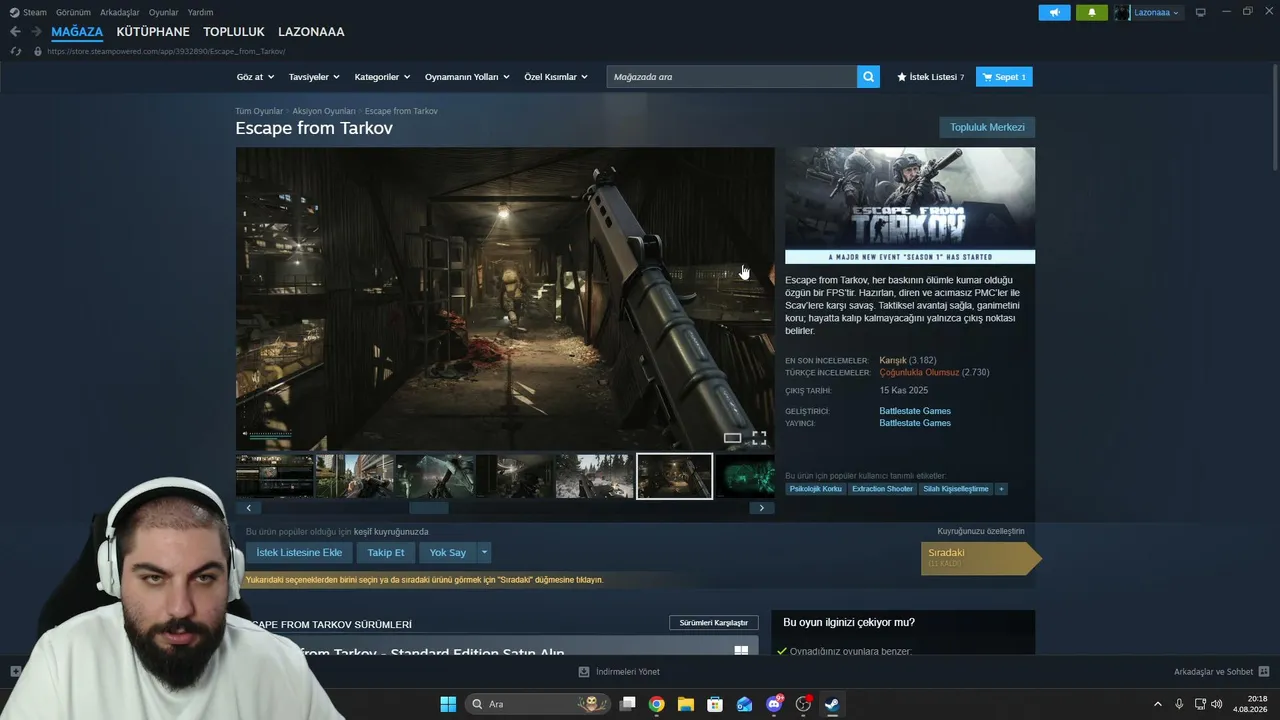Click the media strip horizontal scrollbar thumb
The width and height of the screenshot is (1280, 720).
(429, 508)
